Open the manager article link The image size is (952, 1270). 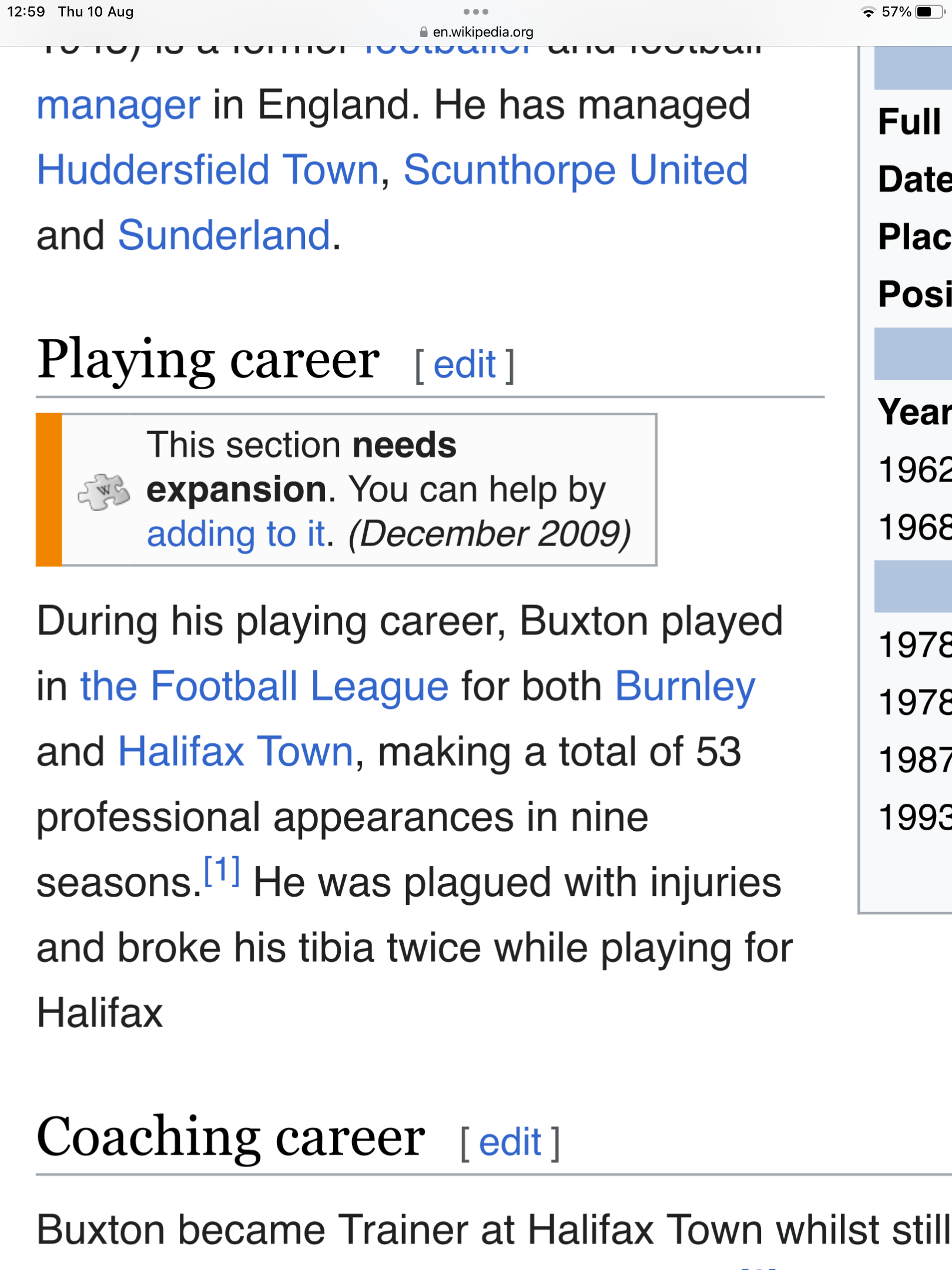tap(119, 105)
